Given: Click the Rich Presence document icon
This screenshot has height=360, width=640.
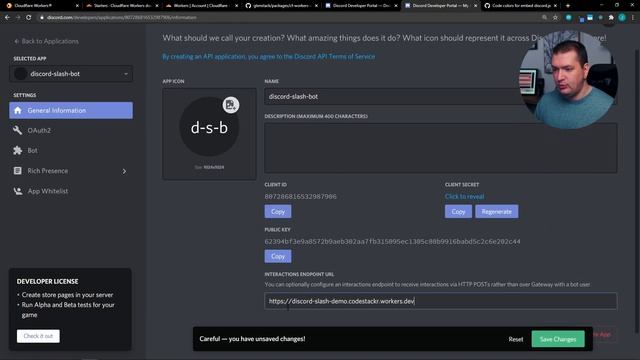Looking at the screenshot, I should point(18,171).
